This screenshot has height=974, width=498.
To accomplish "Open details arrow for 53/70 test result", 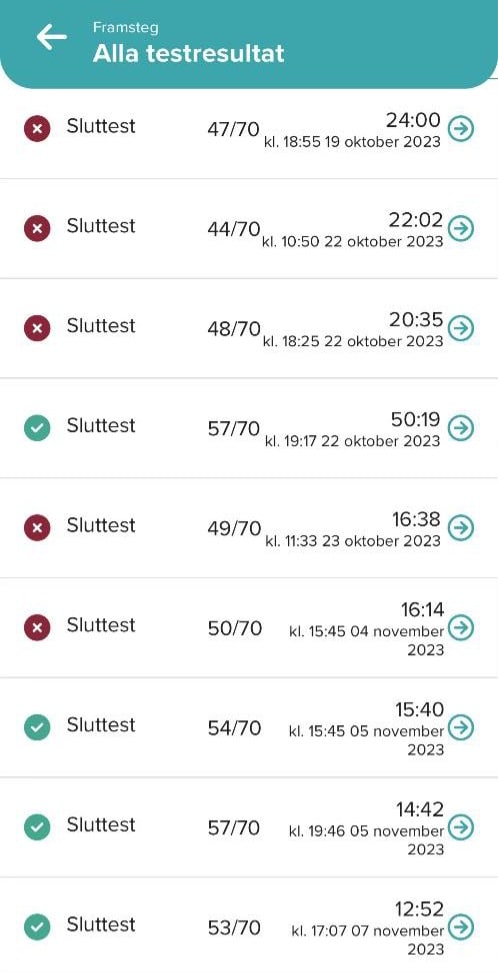I will pyautogui.click(x=461, y=927).
